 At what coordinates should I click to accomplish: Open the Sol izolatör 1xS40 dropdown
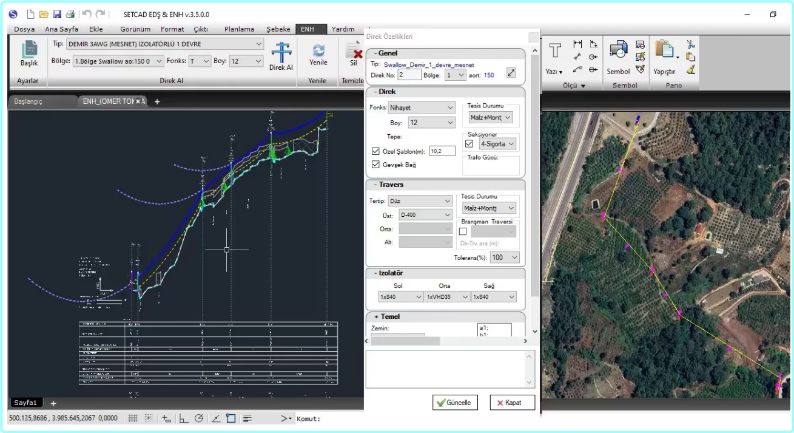coord(400,297)
